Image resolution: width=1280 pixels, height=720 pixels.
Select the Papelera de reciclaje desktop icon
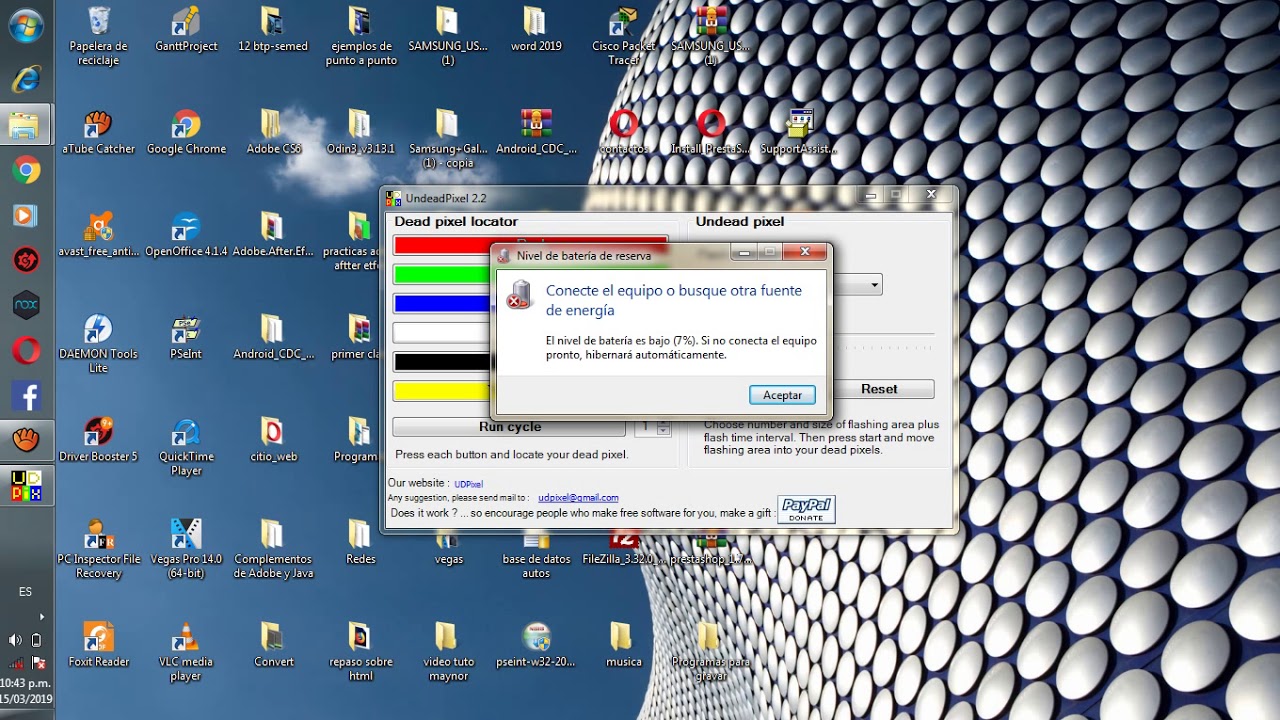point(98,37)
